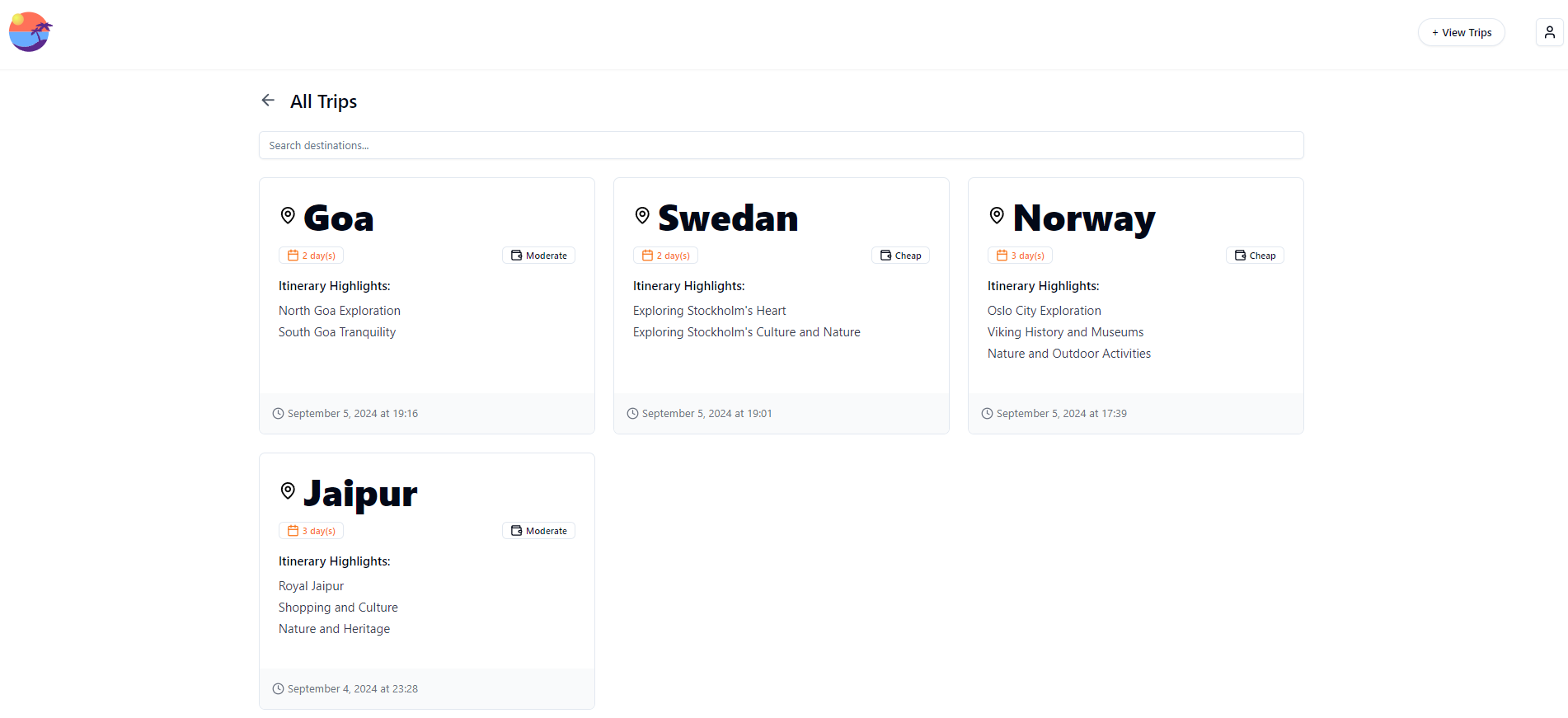Screen dimensions: 1568x718
Task: Click the clock icon on the Swedan card
Action: (x=632, y=412)
